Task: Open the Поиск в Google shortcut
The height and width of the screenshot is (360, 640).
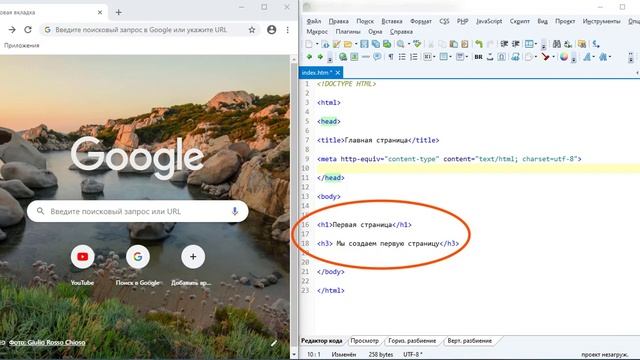Action: 138,257
